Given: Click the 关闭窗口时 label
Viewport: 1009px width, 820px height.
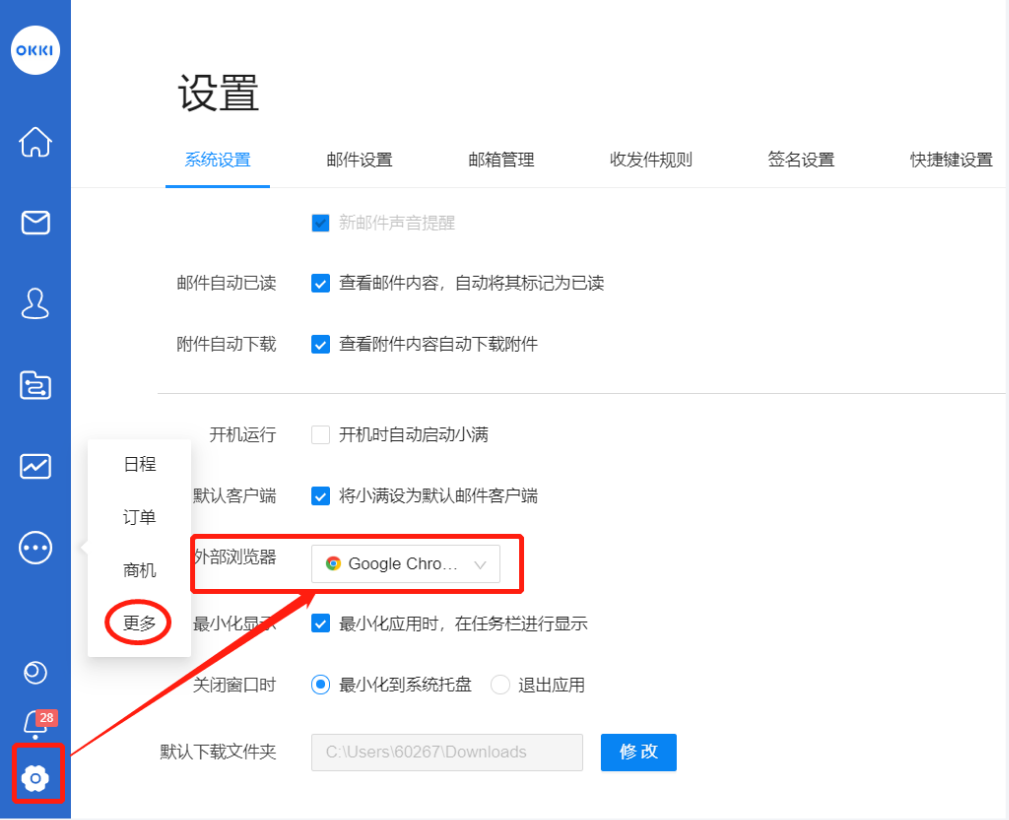Looking at the screenshot, I should click(235, 684).
